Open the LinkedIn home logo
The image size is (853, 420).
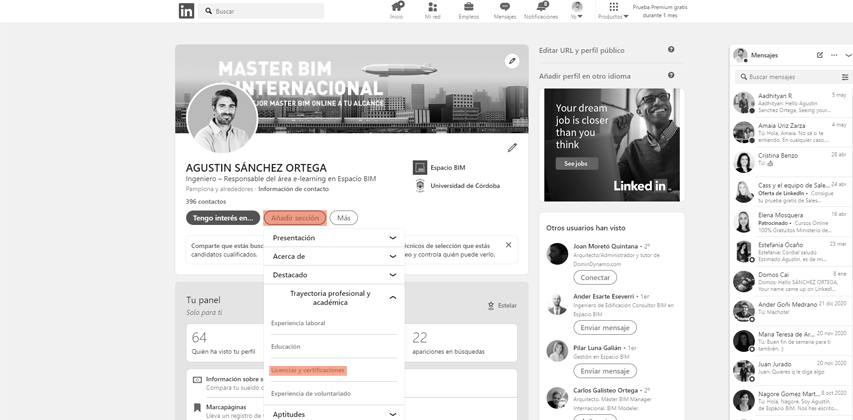pos(186,11)
